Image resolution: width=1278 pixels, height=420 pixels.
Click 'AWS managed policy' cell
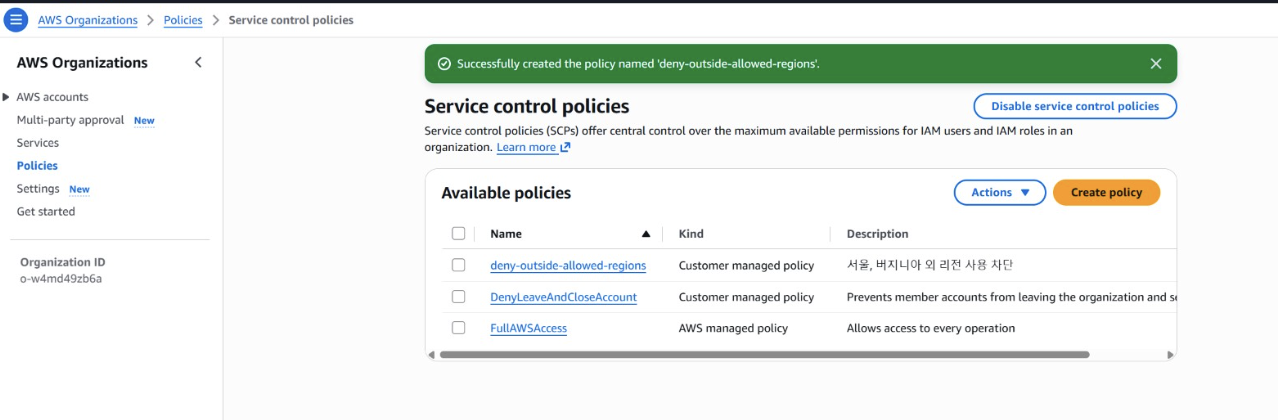(x=733, y=328)
